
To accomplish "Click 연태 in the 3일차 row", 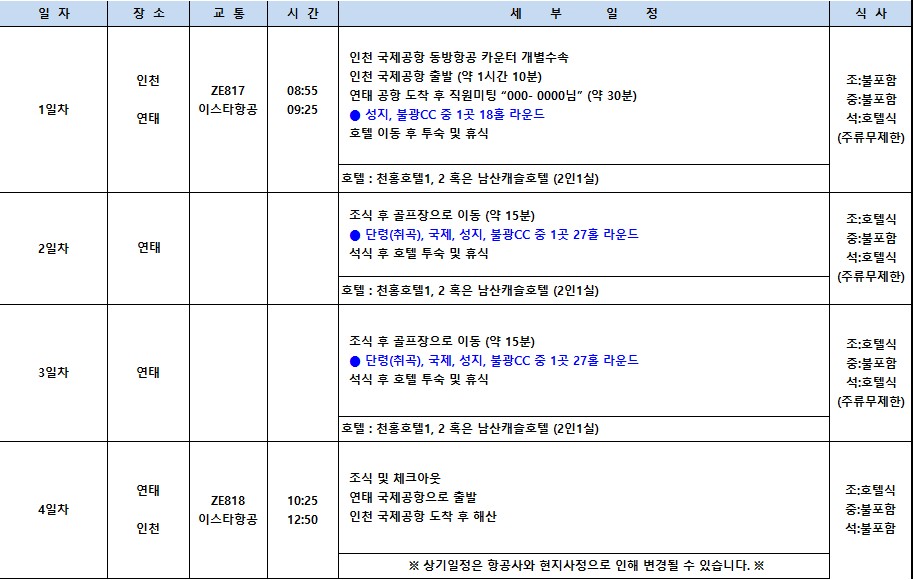I will 148,372.
